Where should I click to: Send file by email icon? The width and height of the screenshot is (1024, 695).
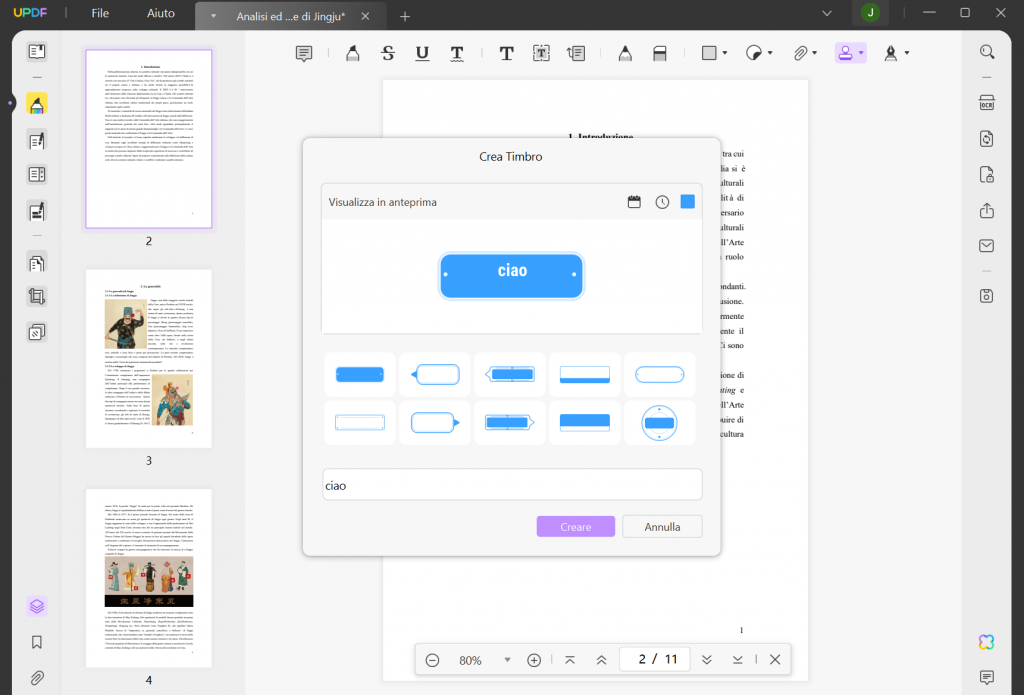click(x=987, y=246)
